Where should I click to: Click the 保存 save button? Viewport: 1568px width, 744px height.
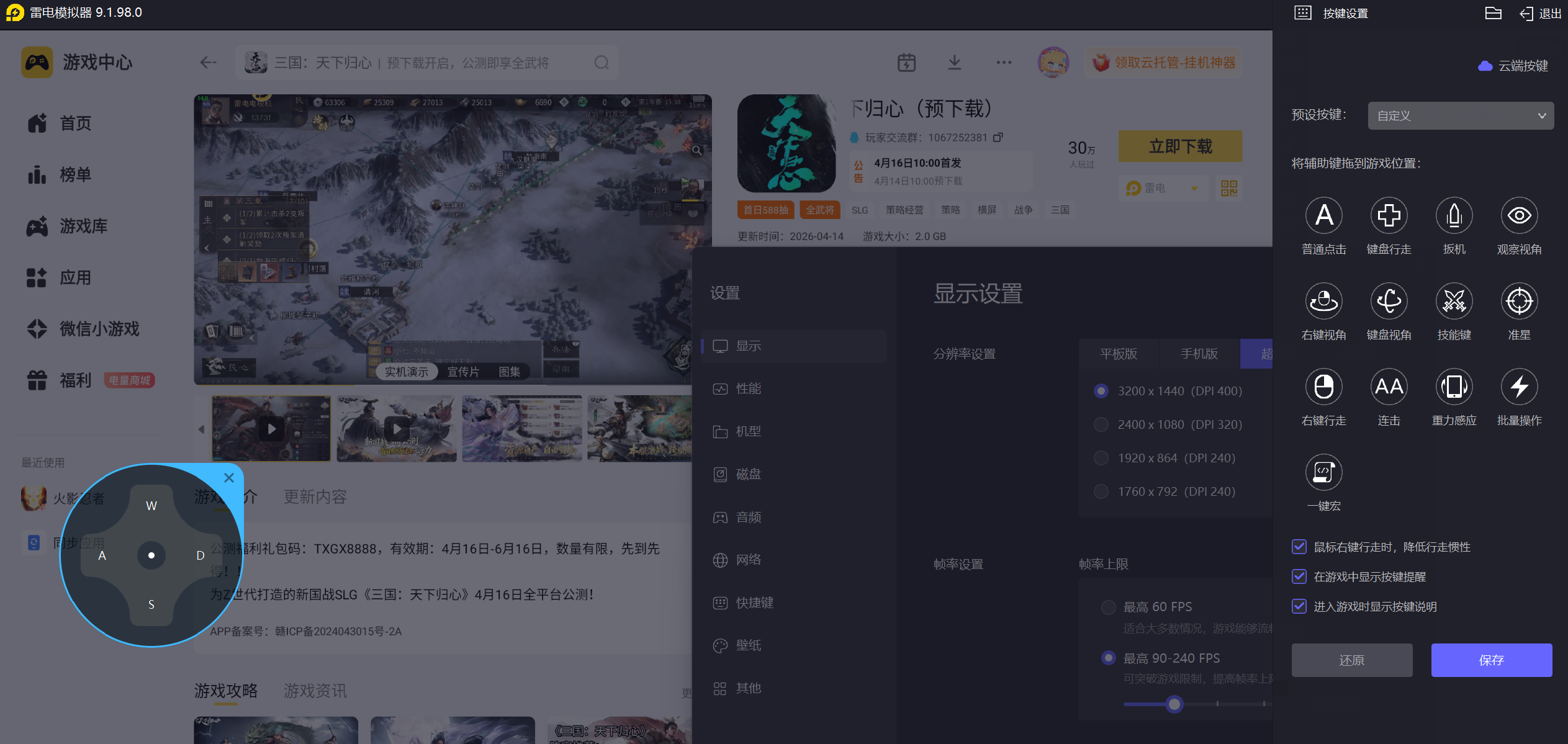click(x=1491, y=660)
